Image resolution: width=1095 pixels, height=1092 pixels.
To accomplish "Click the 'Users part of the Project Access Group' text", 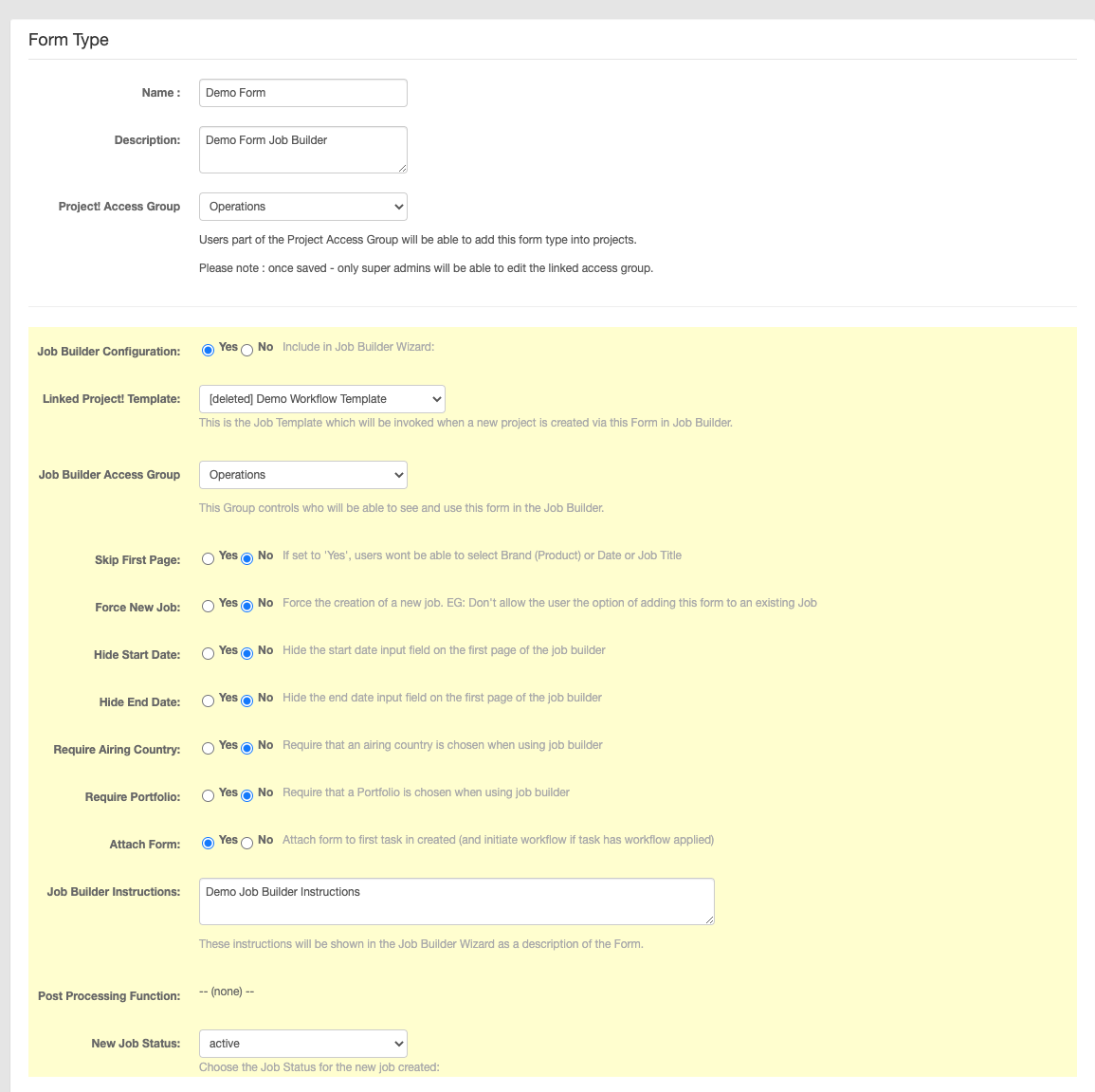I will 417,240.
